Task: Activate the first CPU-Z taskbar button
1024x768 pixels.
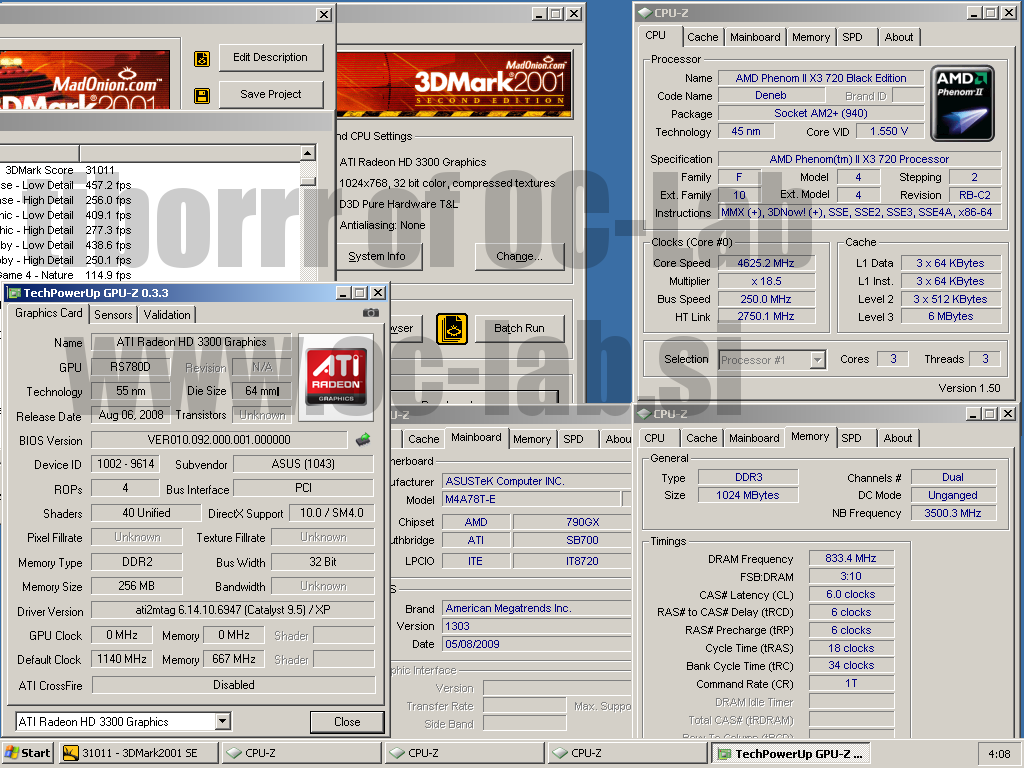Action: point(301,753)
